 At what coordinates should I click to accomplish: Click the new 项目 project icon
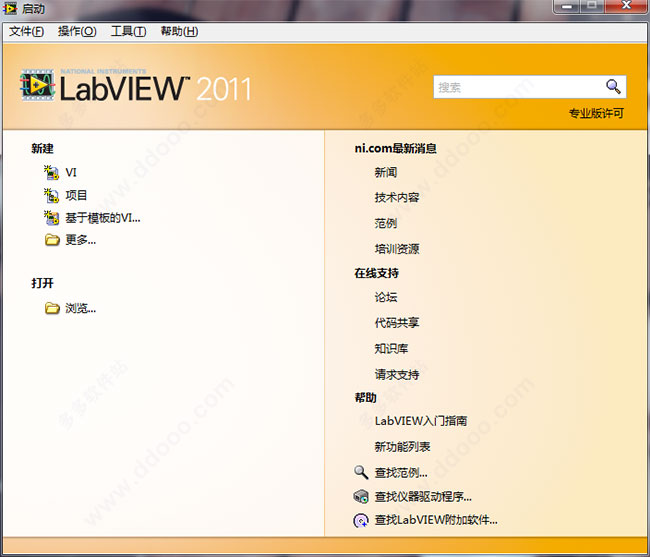point(51,195)
